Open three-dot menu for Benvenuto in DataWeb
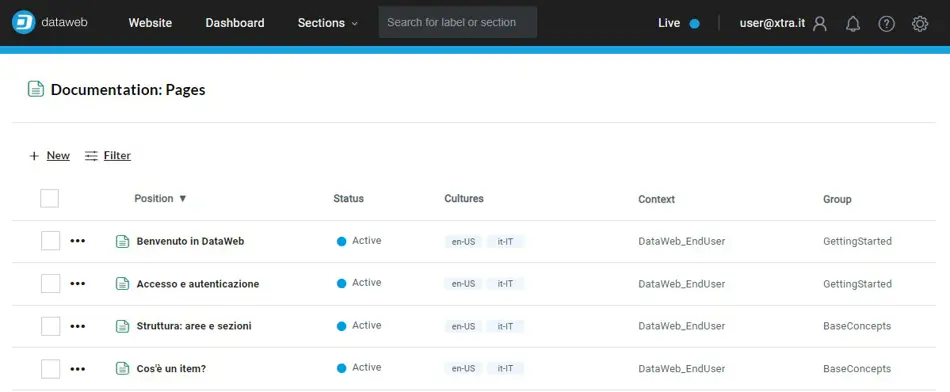950x392 pixels. click(x=78, y=241)
